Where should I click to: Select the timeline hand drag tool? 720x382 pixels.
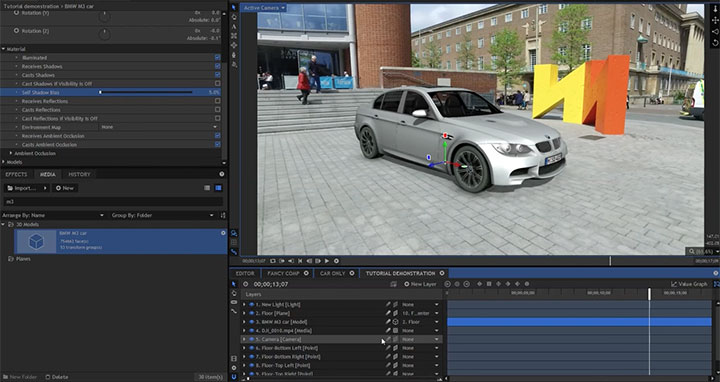(x=234, y=293)
